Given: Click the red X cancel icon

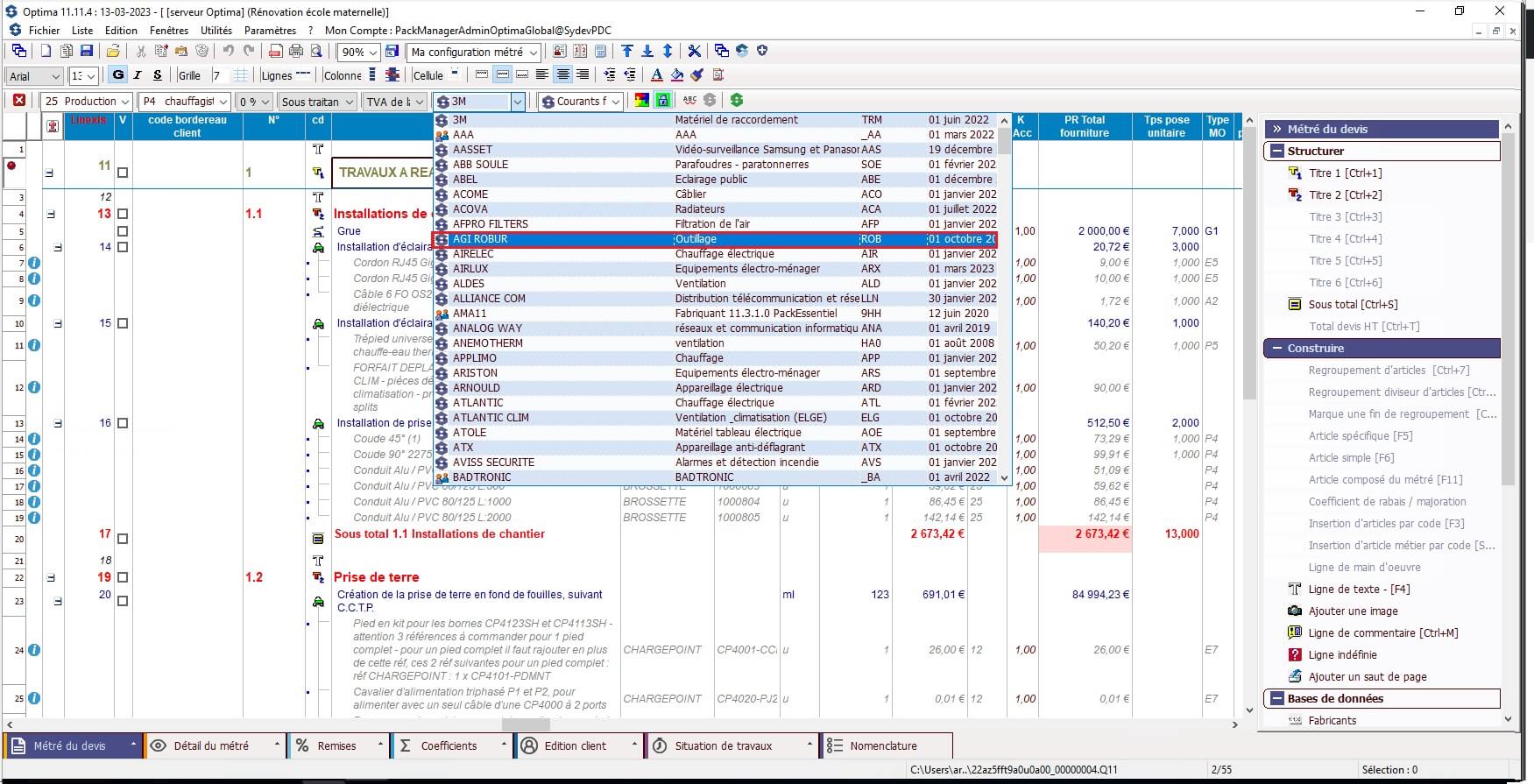Looking at the screenshot, I should (x=19, y=101).
